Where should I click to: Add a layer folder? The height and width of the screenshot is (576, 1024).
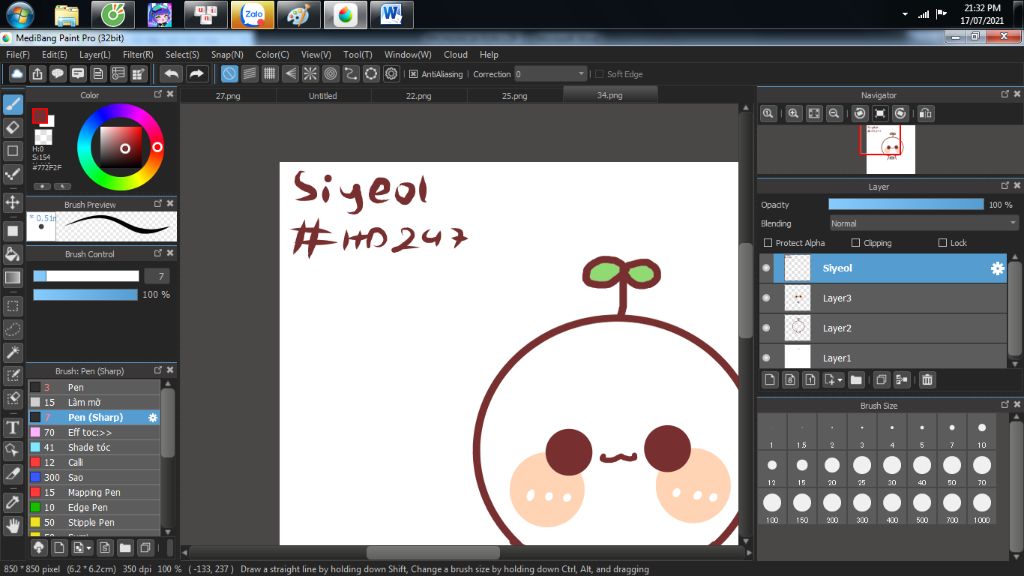point(856,380)
